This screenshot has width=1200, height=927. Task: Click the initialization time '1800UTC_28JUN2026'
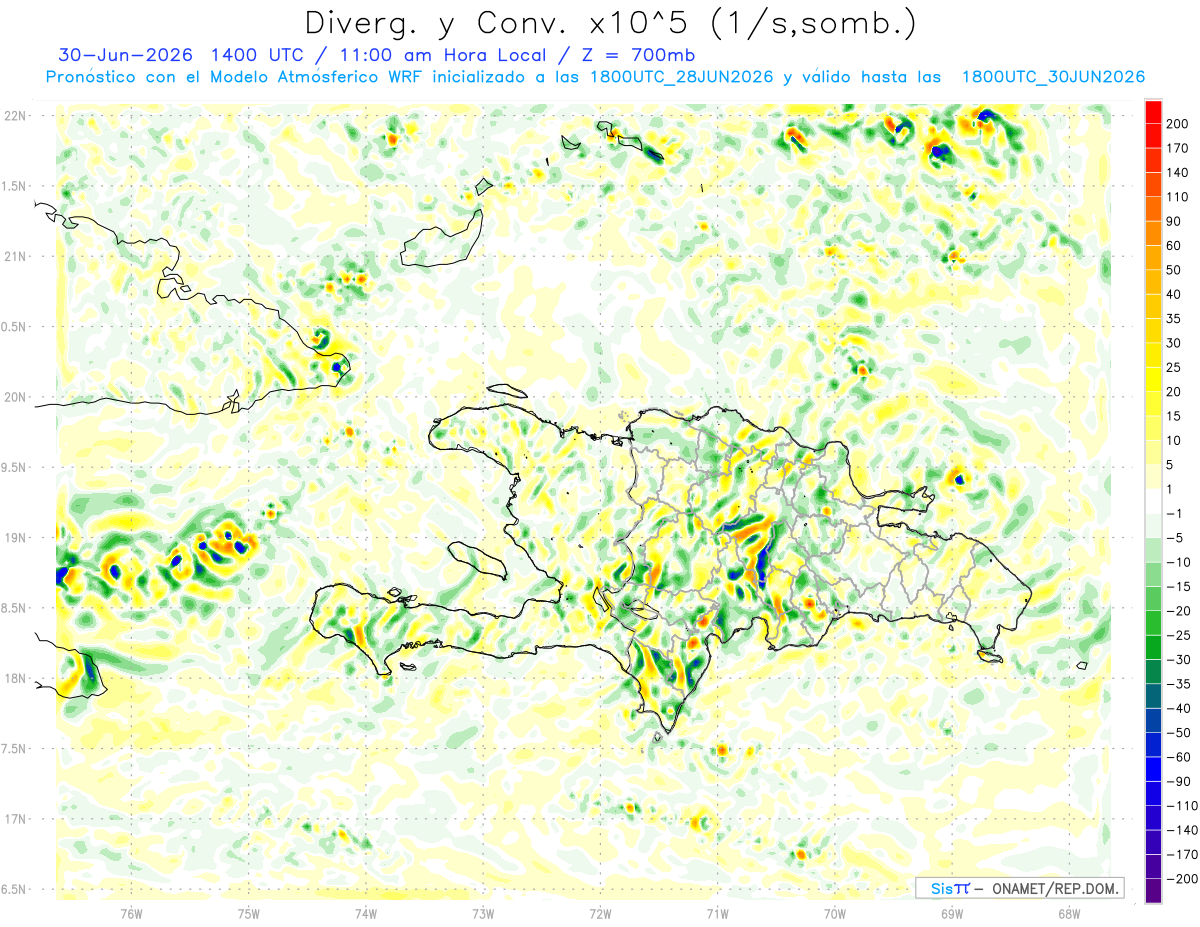click(682, 77)
